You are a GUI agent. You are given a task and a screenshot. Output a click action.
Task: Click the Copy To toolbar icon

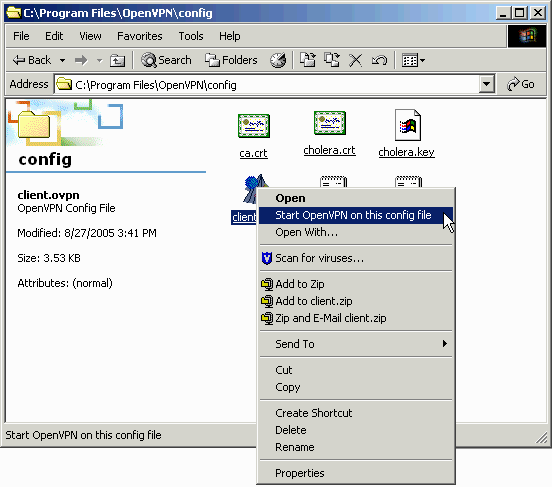pyautogui.click(x=332, y=60)
